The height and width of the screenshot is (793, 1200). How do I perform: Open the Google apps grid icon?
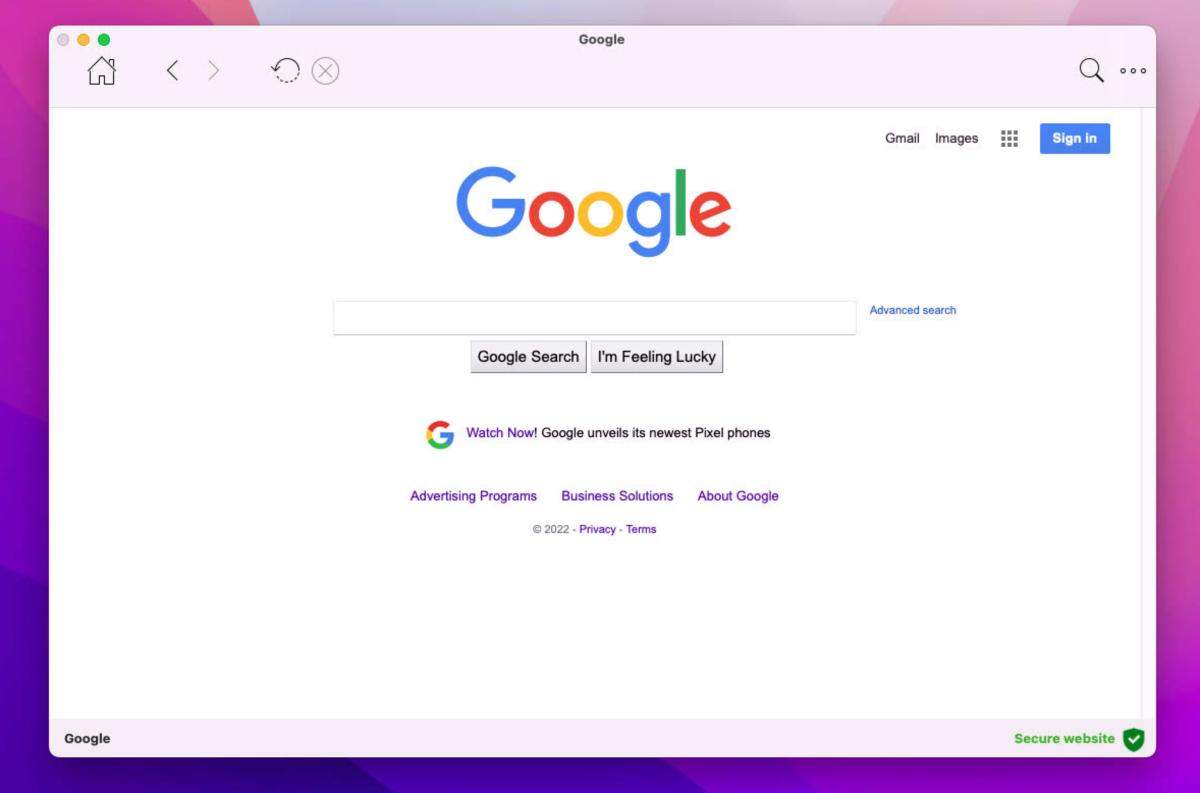tap(1009, 139)
